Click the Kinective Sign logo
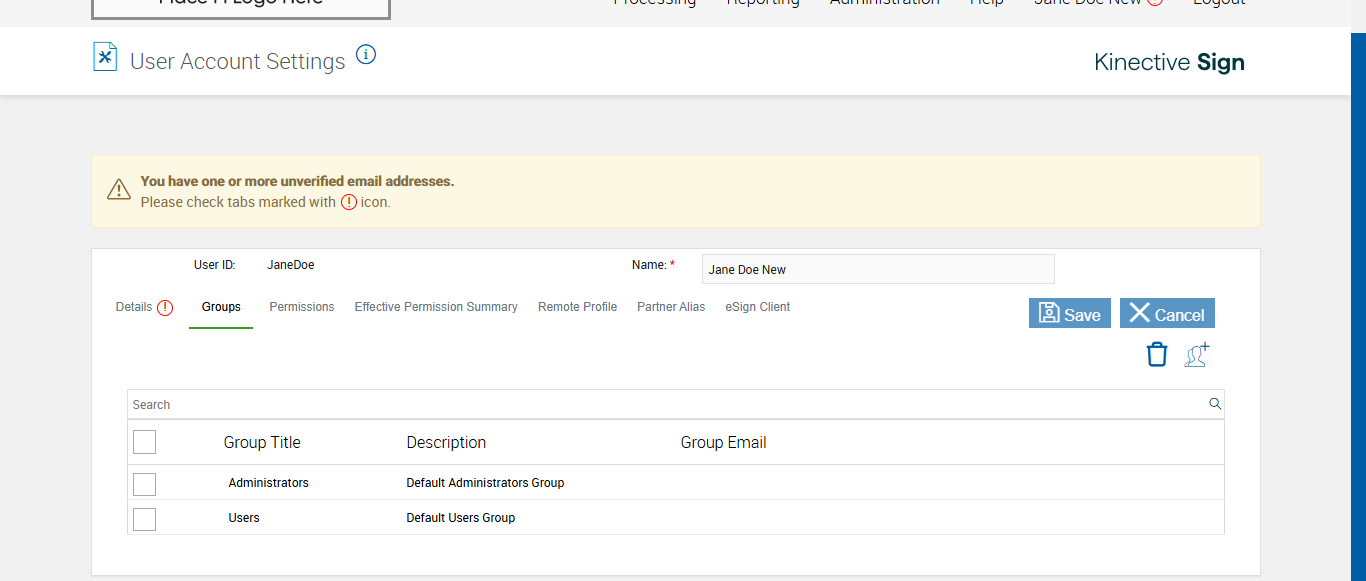 tap(1169, 62)
